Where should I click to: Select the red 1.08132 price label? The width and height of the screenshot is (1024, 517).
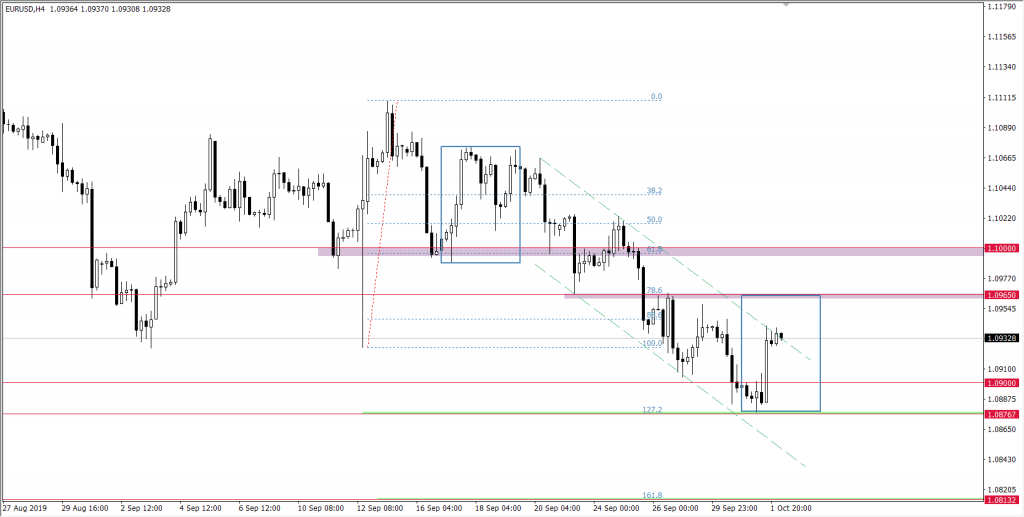tap(1001, 500)
